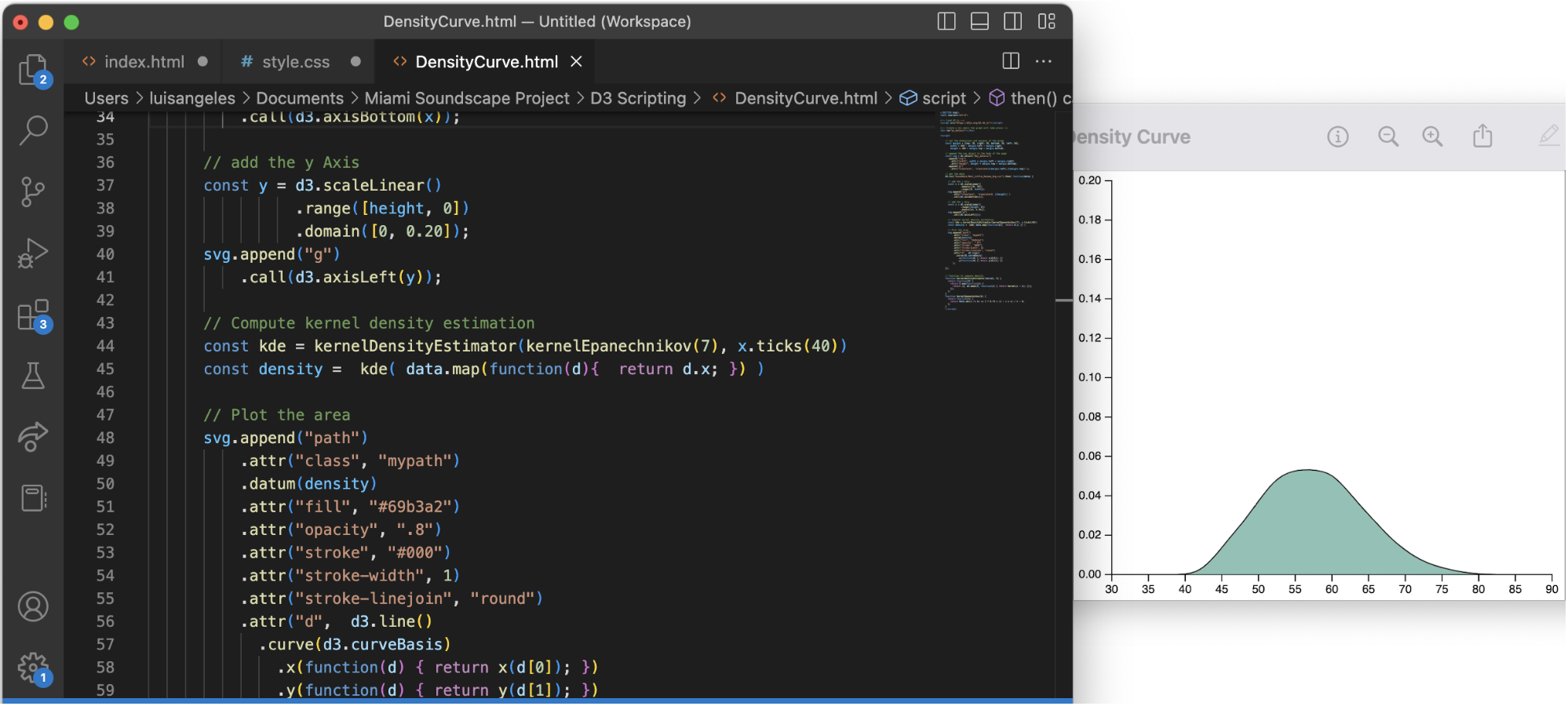Open the Extensions view
Image resolution: width=1568 pixels, height=706 pixels.
[33, 315]
